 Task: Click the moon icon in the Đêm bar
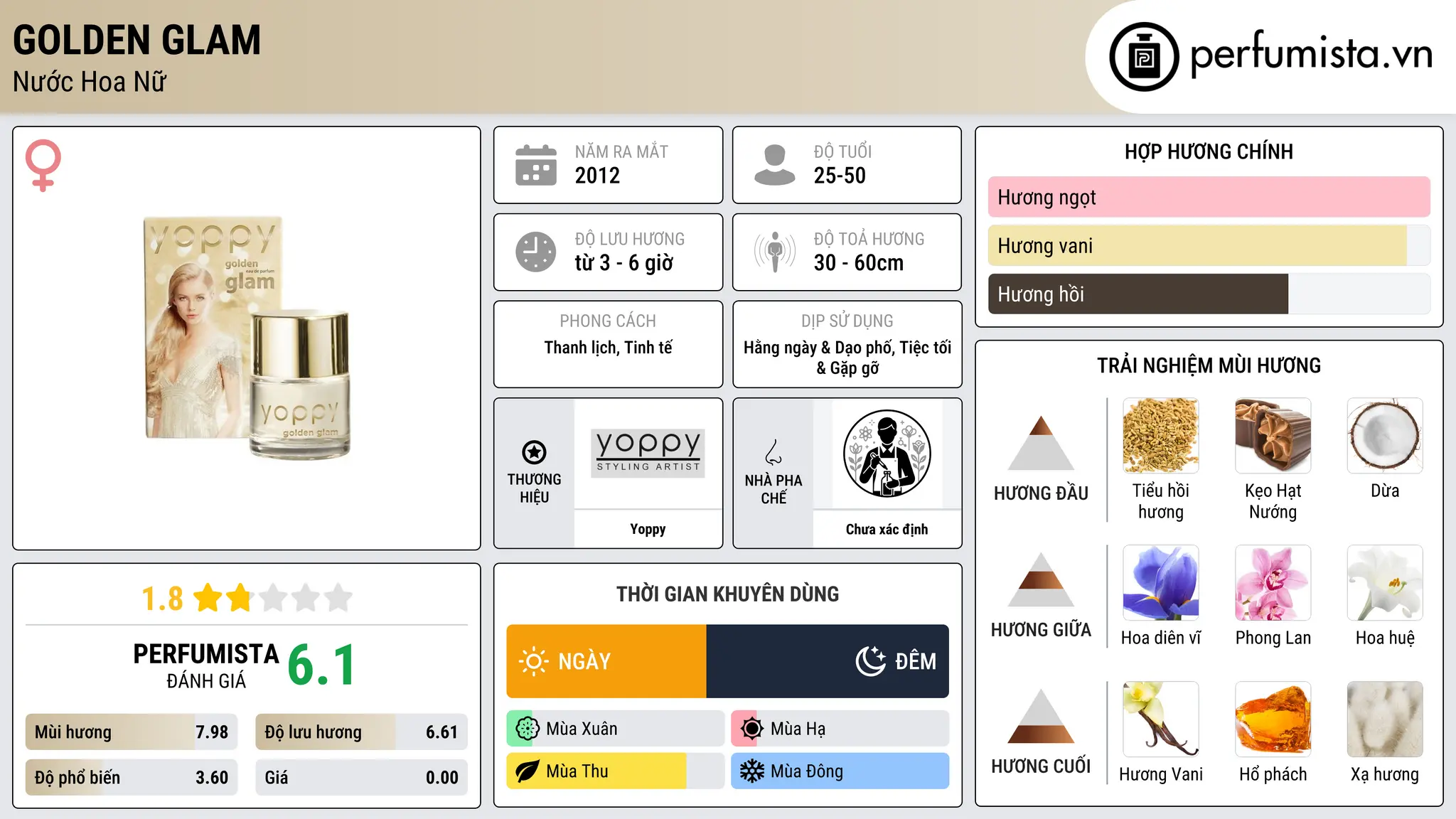[x=870, y=661]
